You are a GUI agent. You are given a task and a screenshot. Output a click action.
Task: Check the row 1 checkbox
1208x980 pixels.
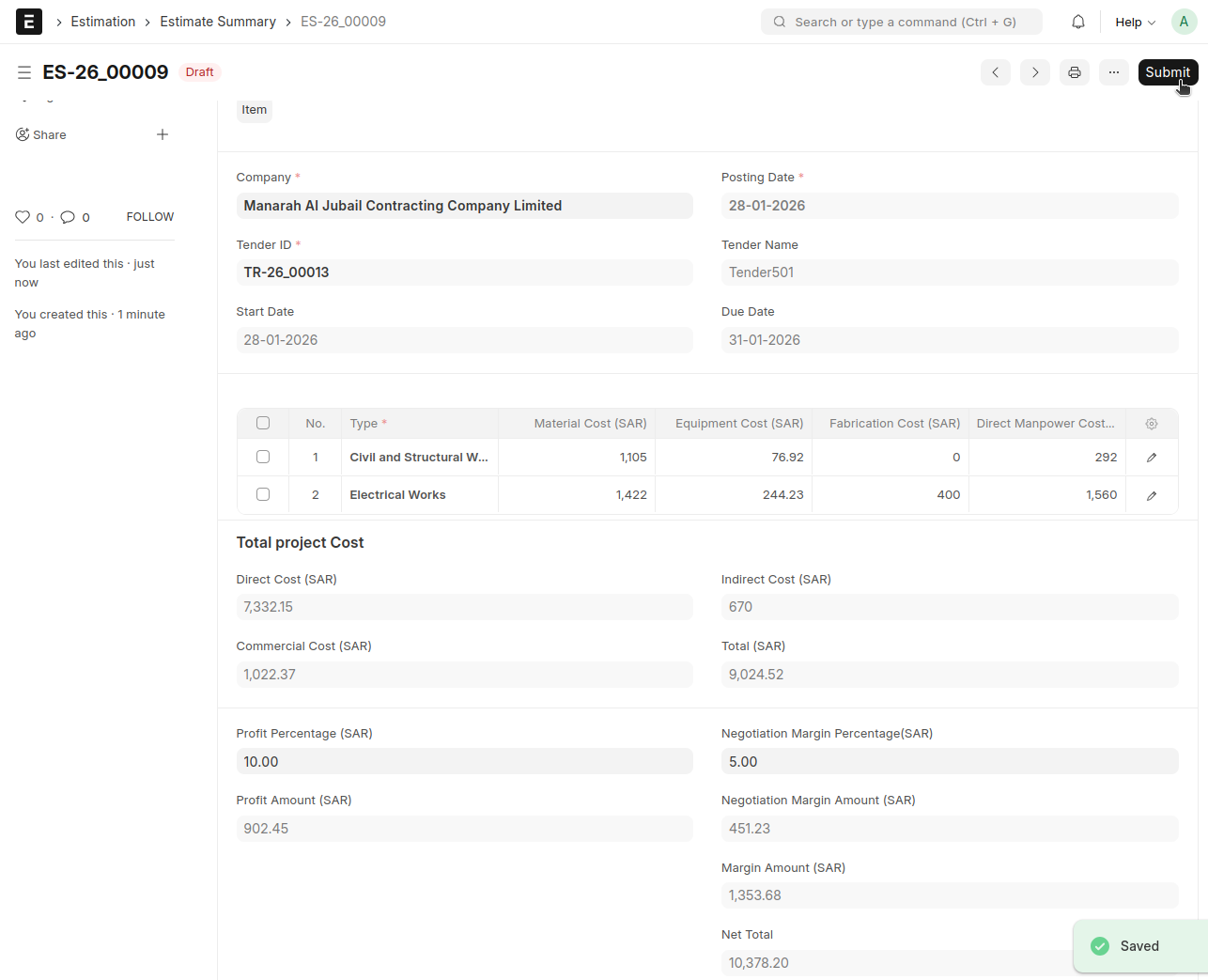coord(263,457)
